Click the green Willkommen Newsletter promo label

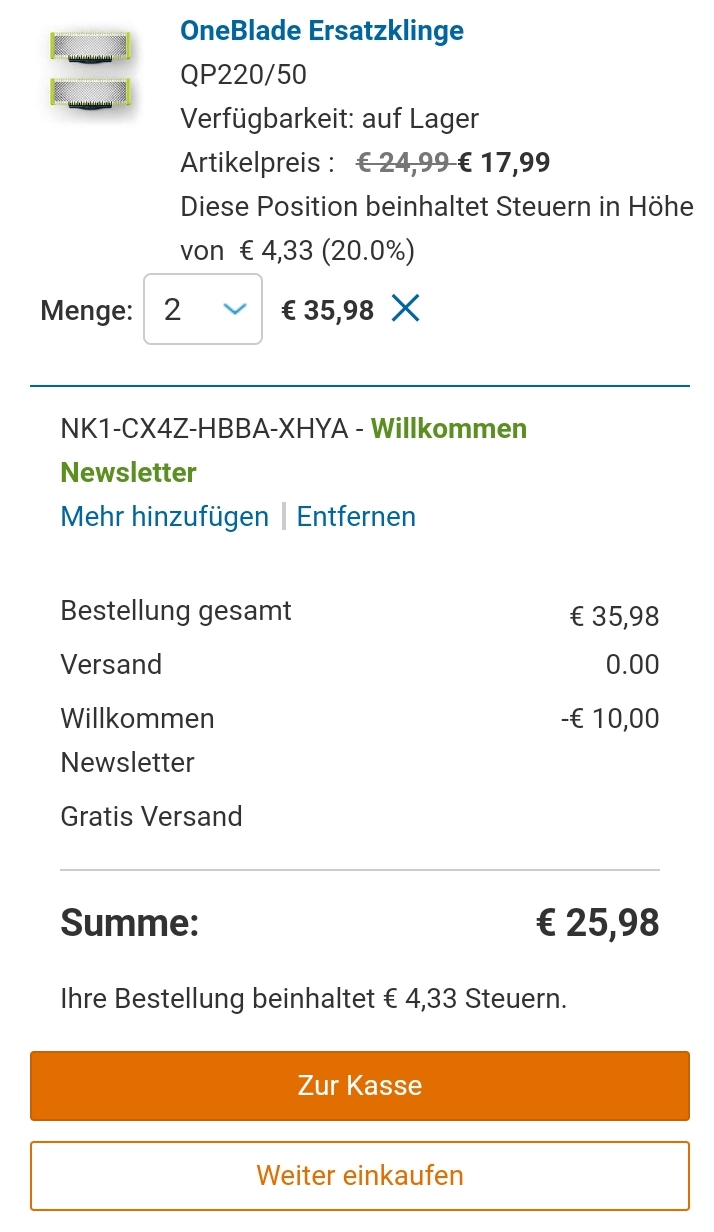(x=294, y=450)
